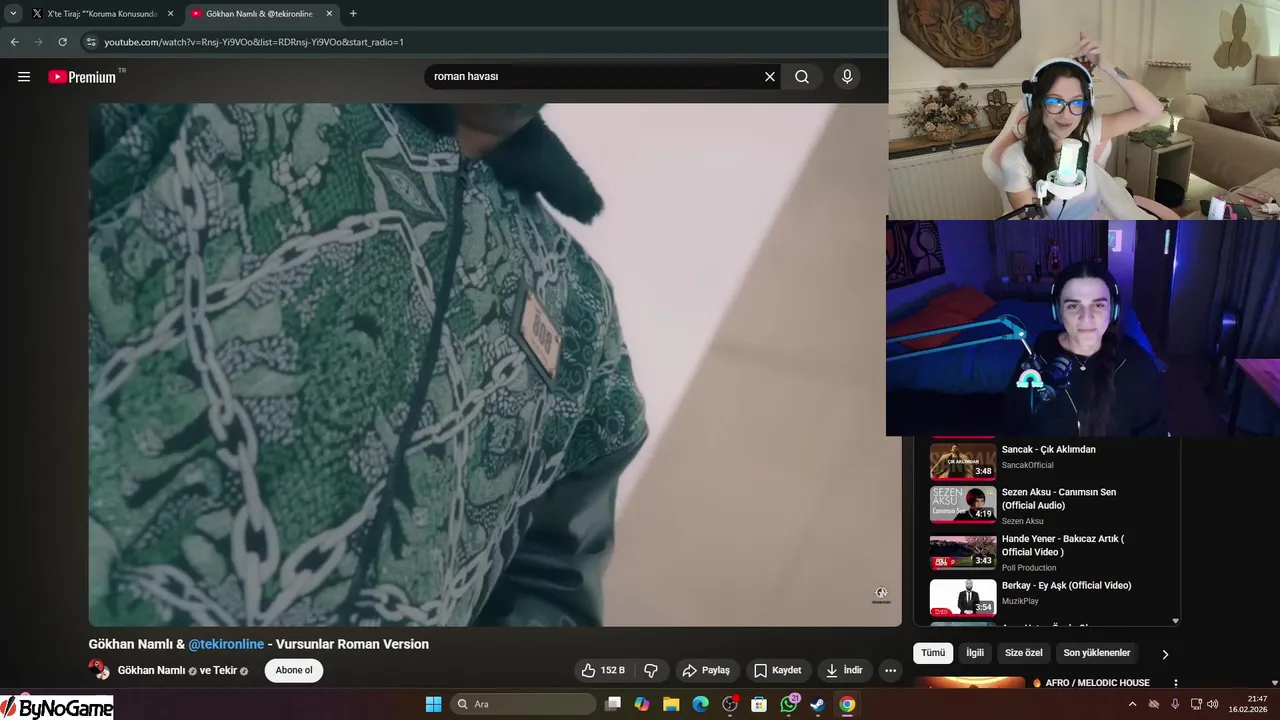The height and width of the screenshot is (720, 1280).
Task: Share the video via Paylaş
Action: coord(706,670)
